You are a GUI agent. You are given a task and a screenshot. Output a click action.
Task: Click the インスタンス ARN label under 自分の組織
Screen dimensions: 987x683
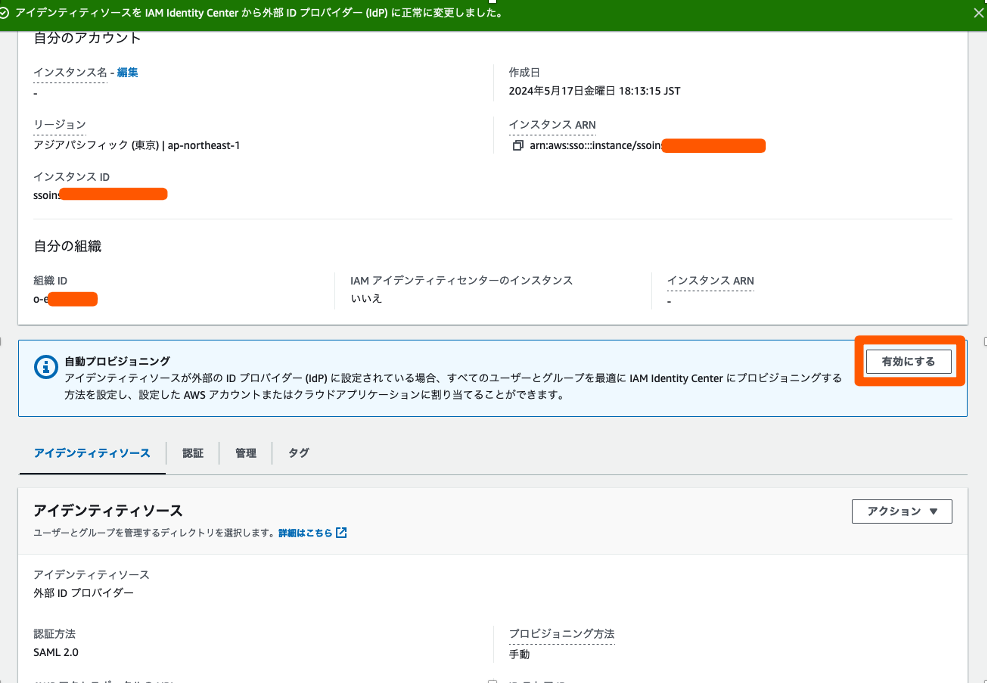pyautogui.click(x=711, y=281)
